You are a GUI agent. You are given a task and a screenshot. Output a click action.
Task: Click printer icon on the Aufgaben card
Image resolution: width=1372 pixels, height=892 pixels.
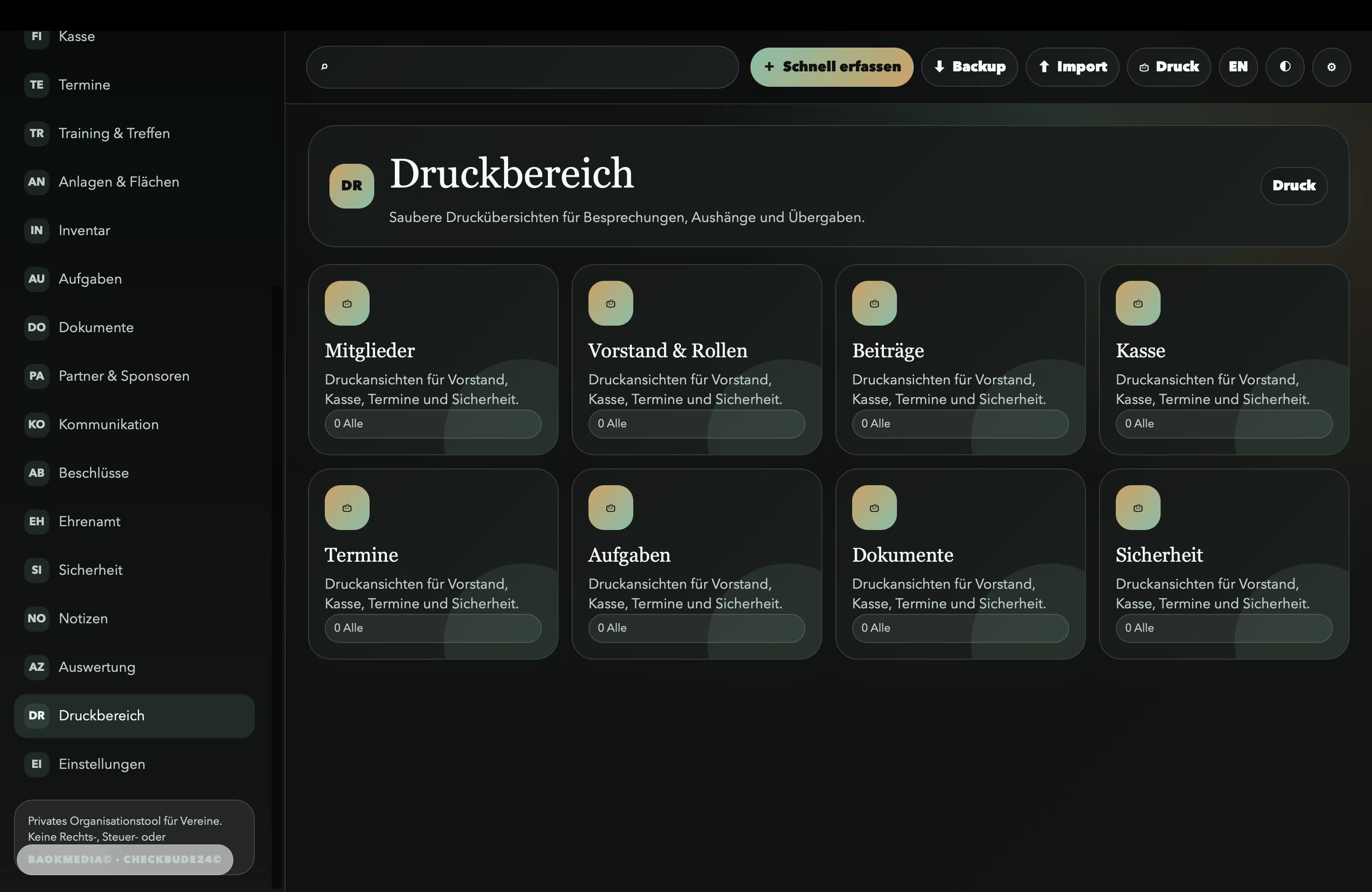(610, 508)
